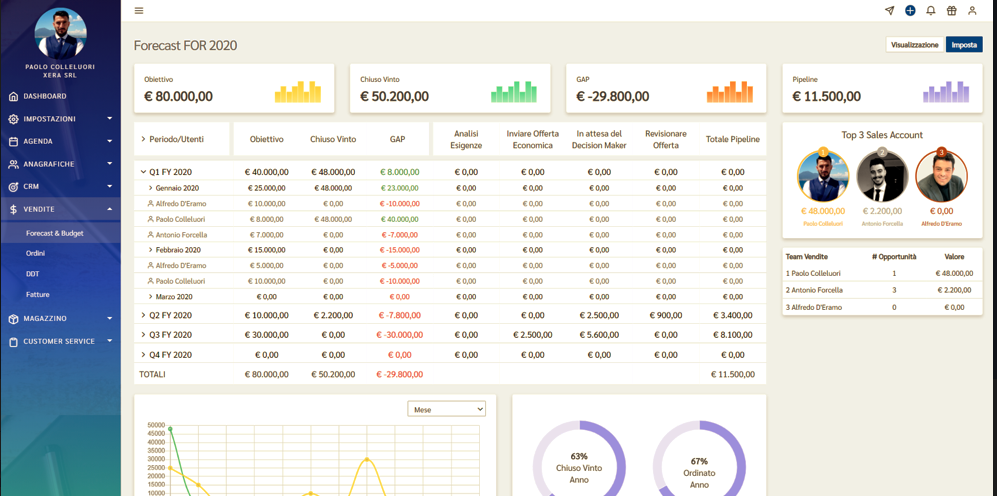This screenshot has height=496, width=997.
Task: Open the notifications bell icon
Action: click(x=930, y=11)
